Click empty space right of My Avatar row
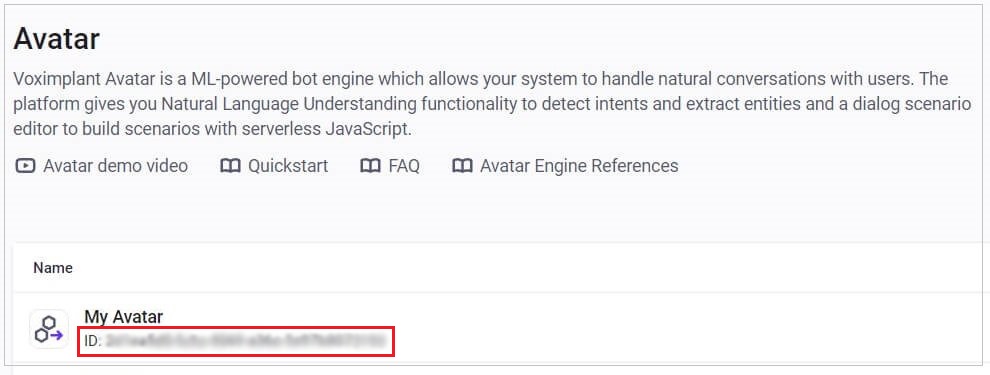This screenshot has height=375, width=990. click(695, 328)
